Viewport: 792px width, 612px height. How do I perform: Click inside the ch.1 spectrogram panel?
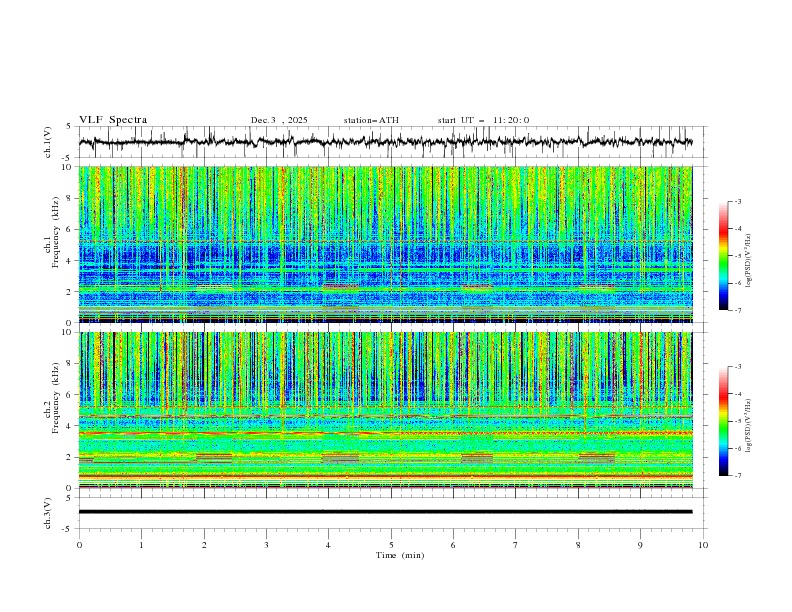click(x=390, y=244)
